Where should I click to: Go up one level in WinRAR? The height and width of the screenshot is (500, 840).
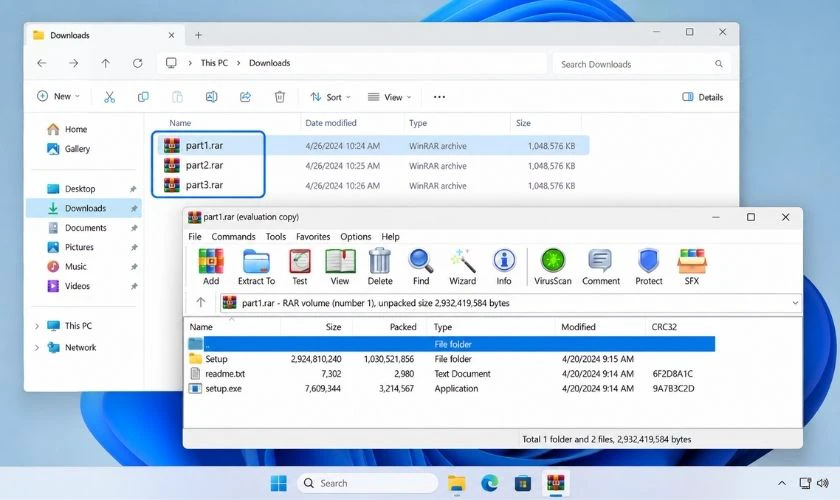coord(201,302)
